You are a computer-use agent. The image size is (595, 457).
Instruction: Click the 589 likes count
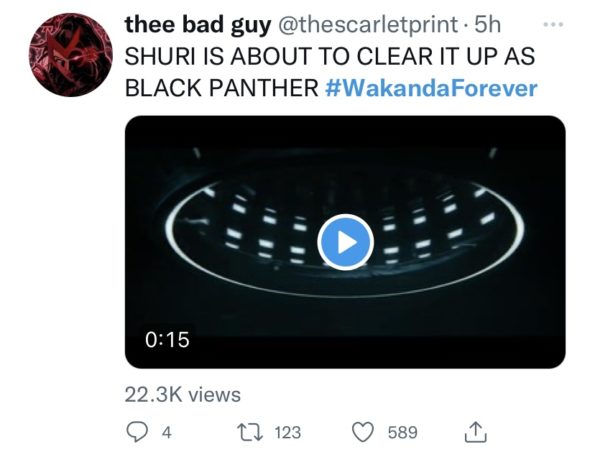(x=403, y=432)
